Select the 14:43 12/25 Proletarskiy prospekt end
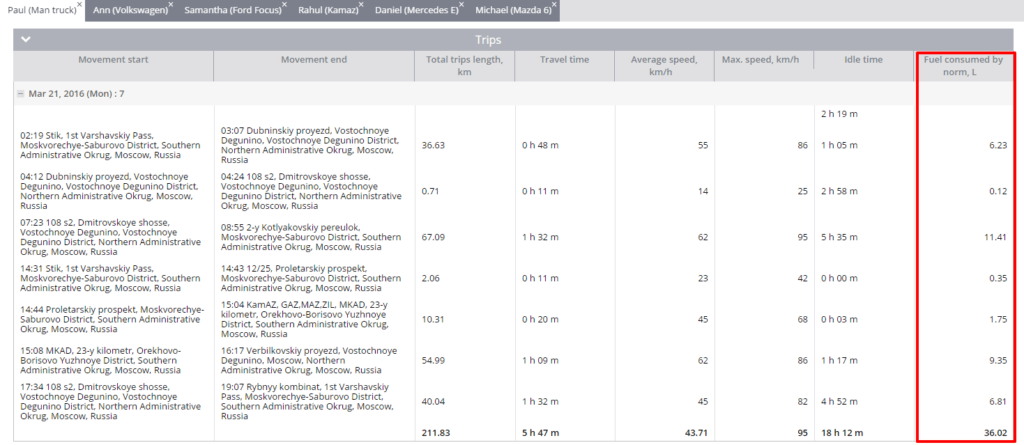 pos(310,278)
